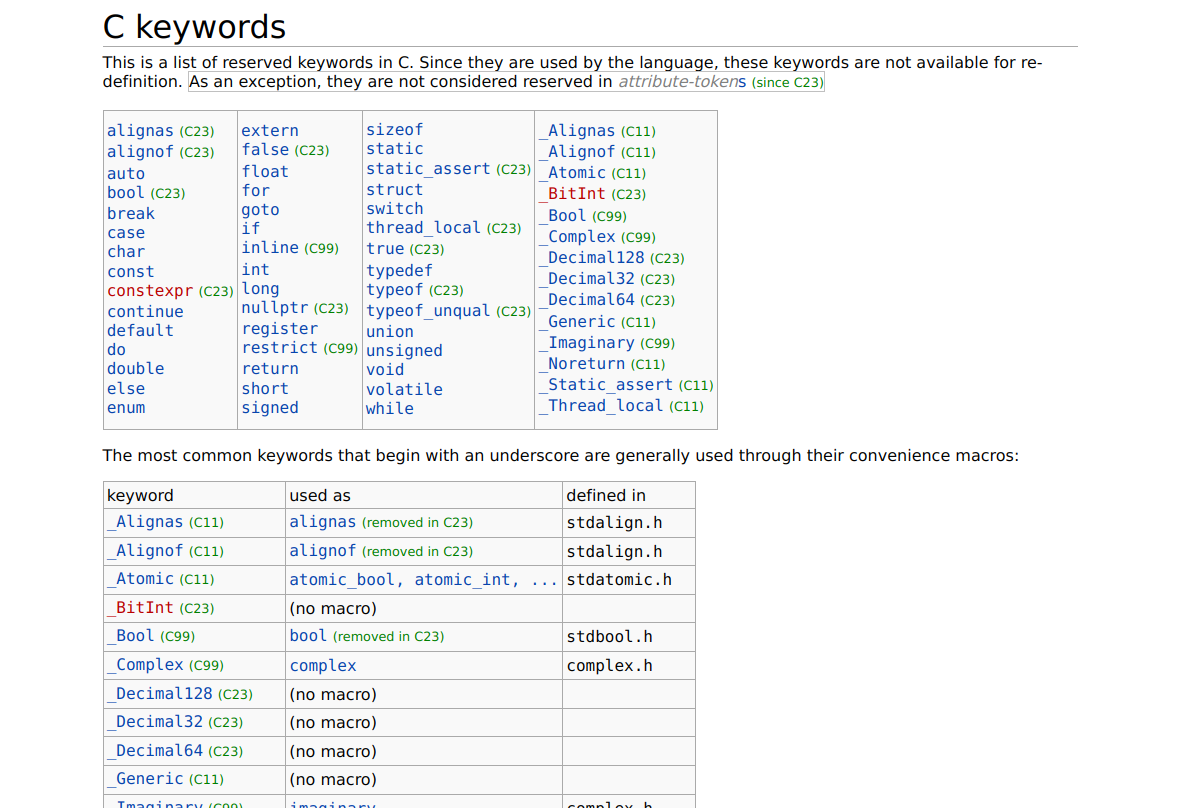
Task: Open the constexpr keyword link
Action: click(x=150, y=290)
